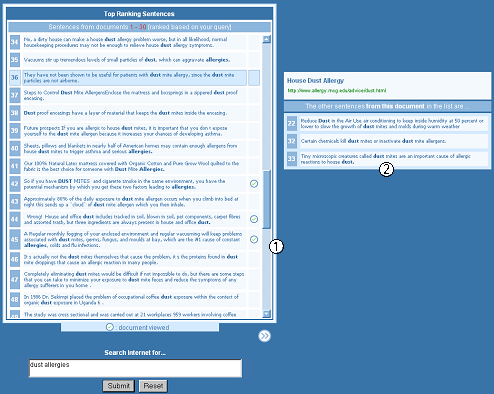Select rank number 46 box
The width and height of the screenshot is (494, 394).
(15, 259)
